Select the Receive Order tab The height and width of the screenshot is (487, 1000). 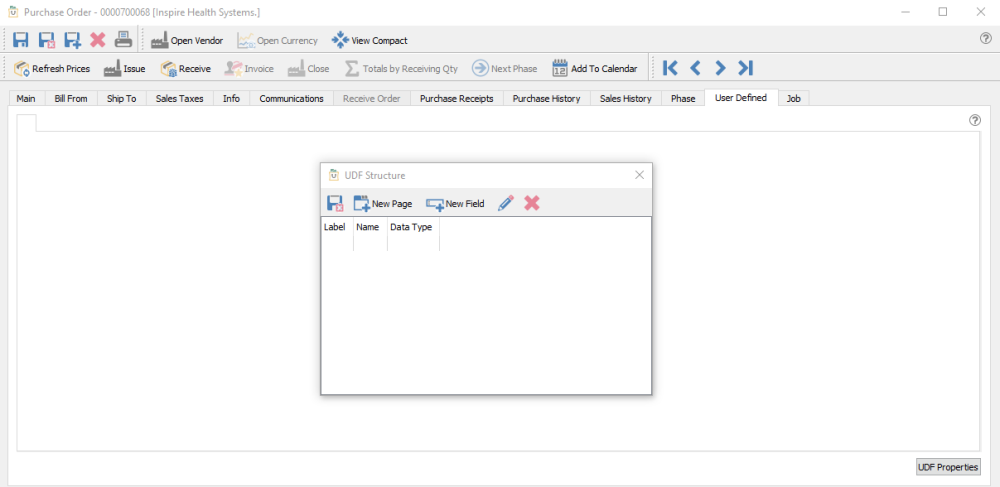[x=372, y=98]
